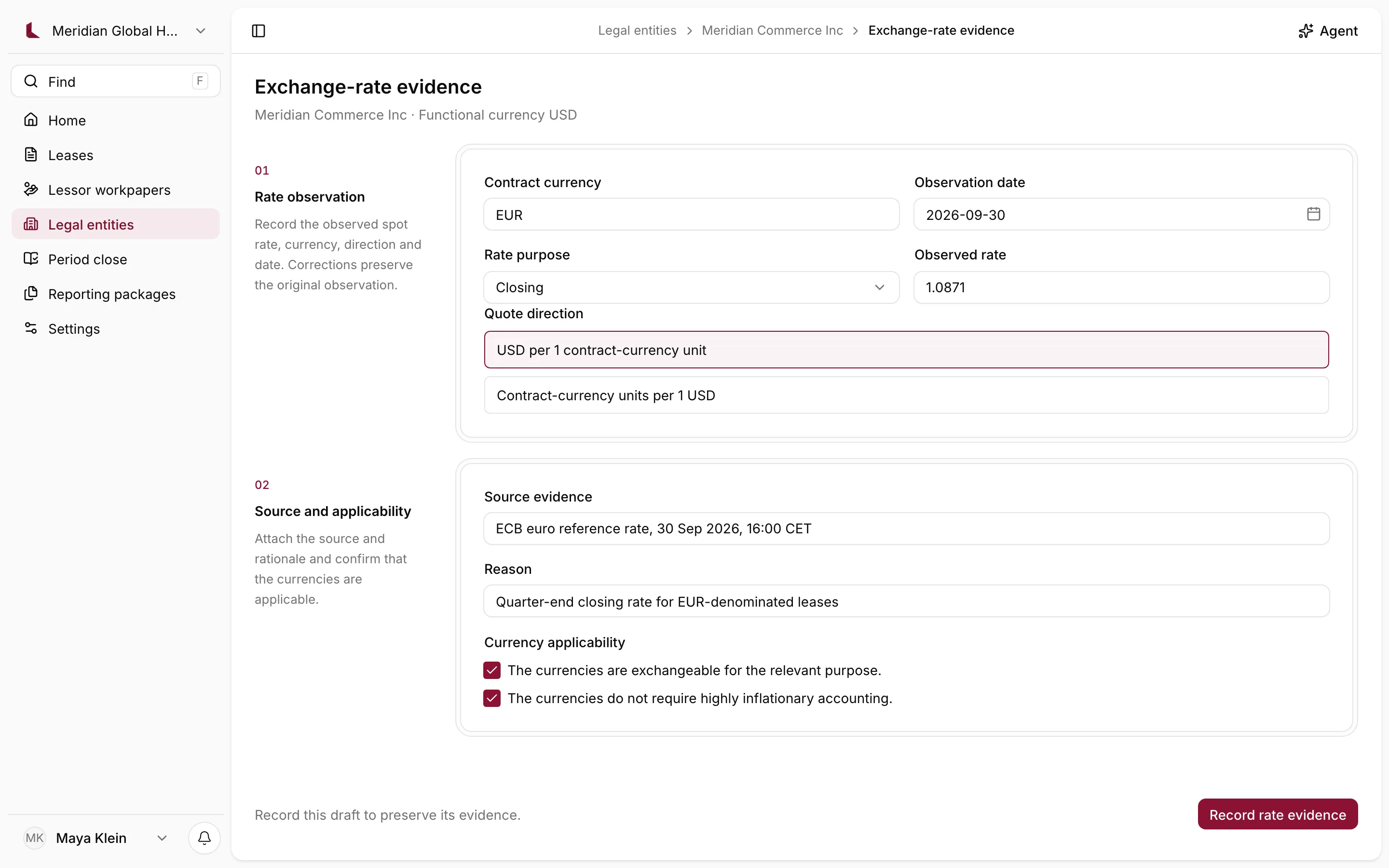
Task: Open the notifications bell
Action: click(204, 838)
